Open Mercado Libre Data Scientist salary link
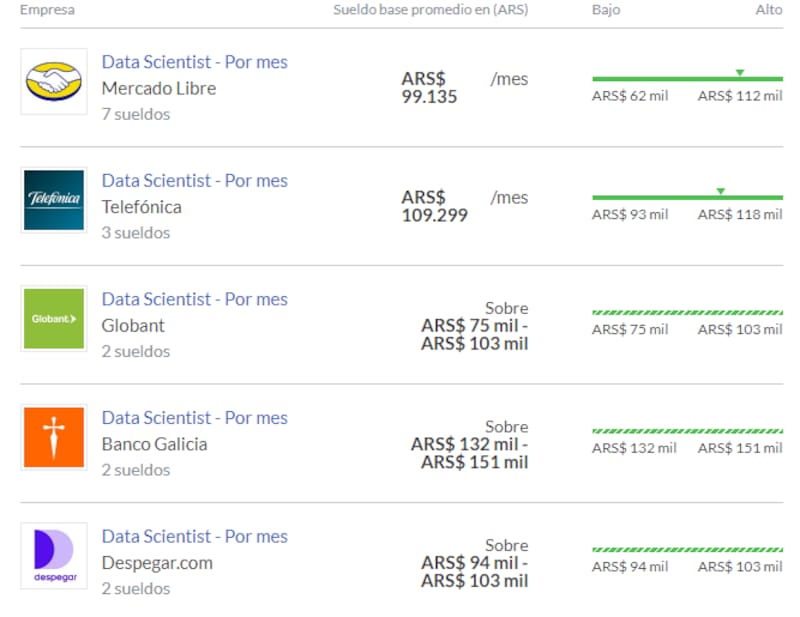 pos(194,62)
